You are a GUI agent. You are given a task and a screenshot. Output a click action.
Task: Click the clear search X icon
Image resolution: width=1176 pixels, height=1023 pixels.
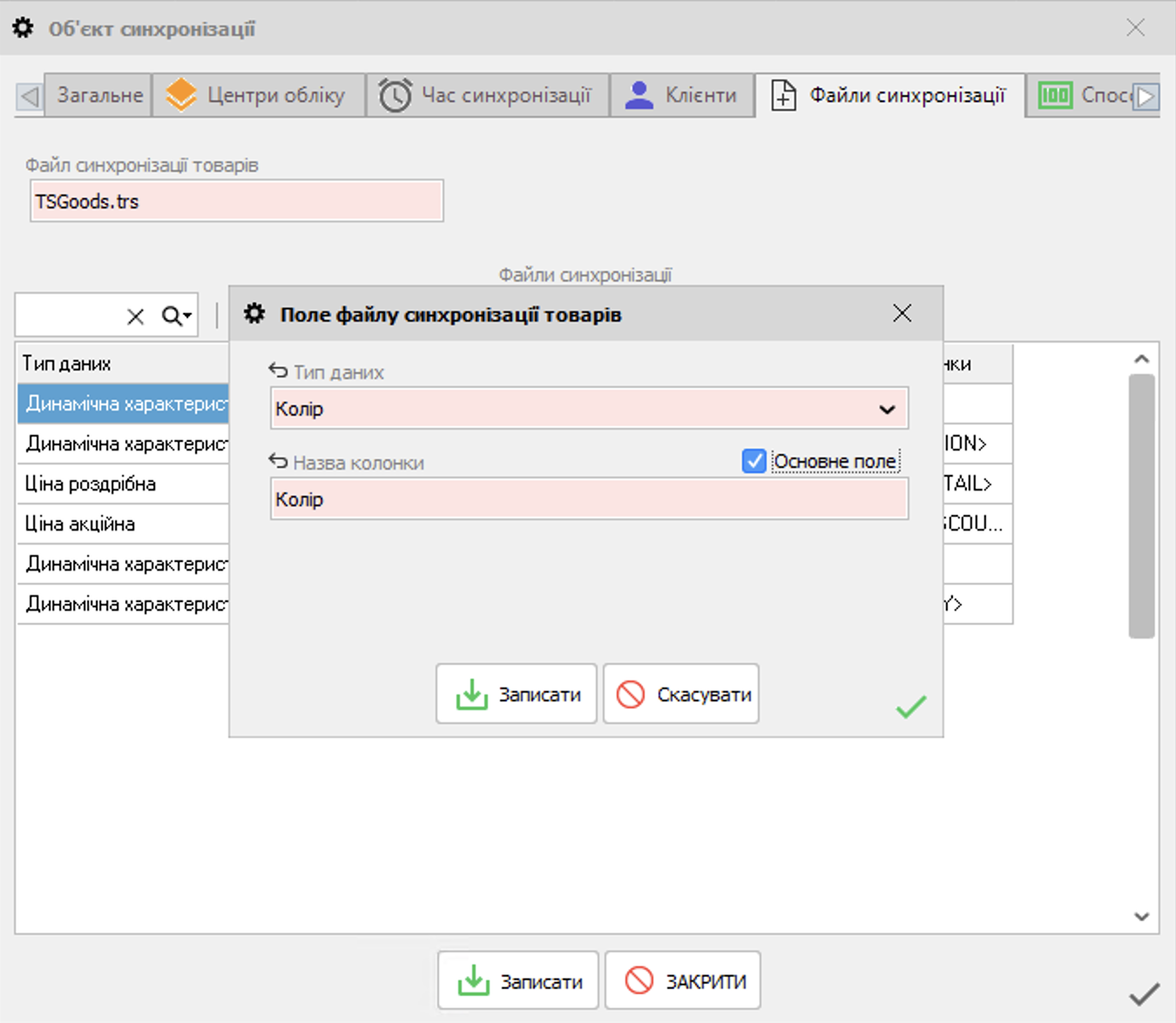tap(136, 316)
